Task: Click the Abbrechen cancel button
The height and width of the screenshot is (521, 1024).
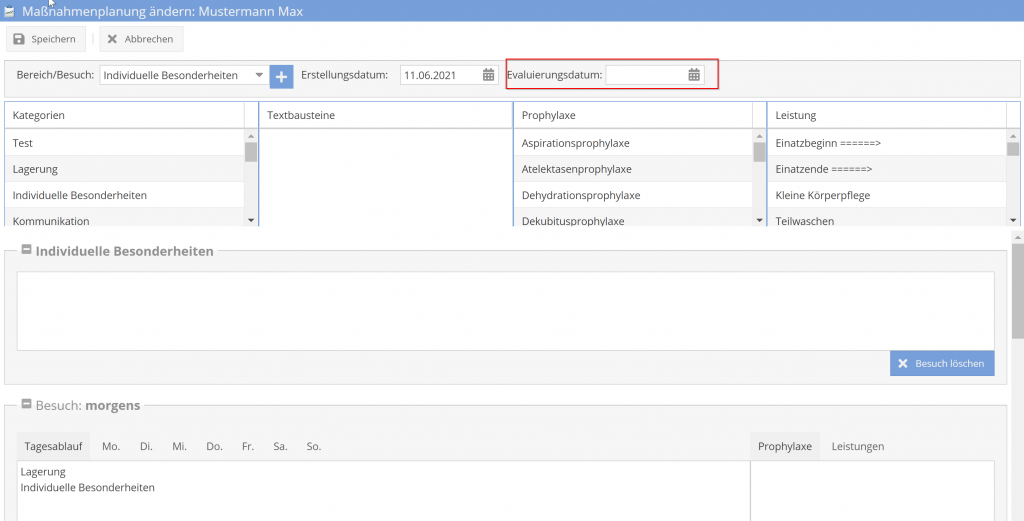Action: point(140,39)
